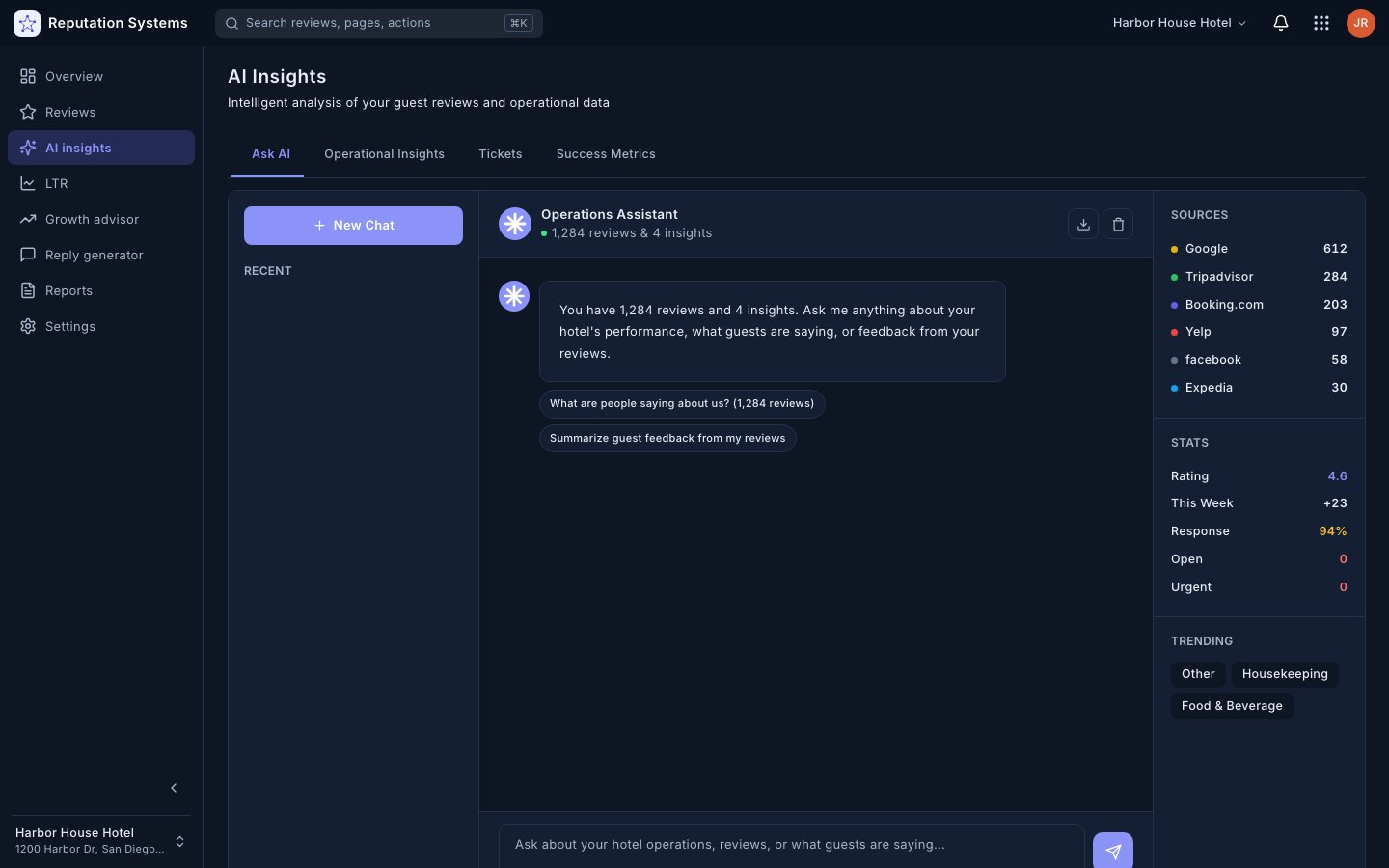
Task: Focus the search reviews field
Action: [x=379, y=23]
